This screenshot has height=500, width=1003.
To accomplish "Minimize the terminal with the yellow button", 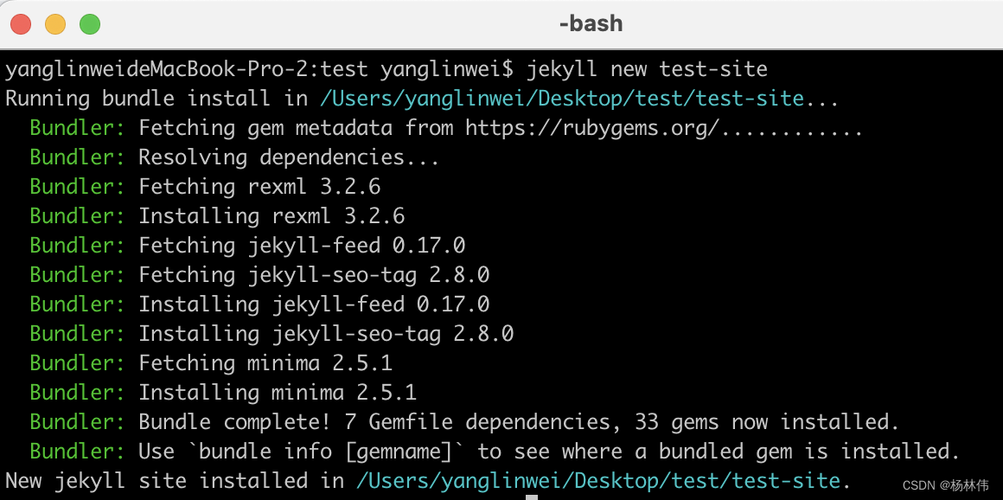I will click(x=56, y=24).
